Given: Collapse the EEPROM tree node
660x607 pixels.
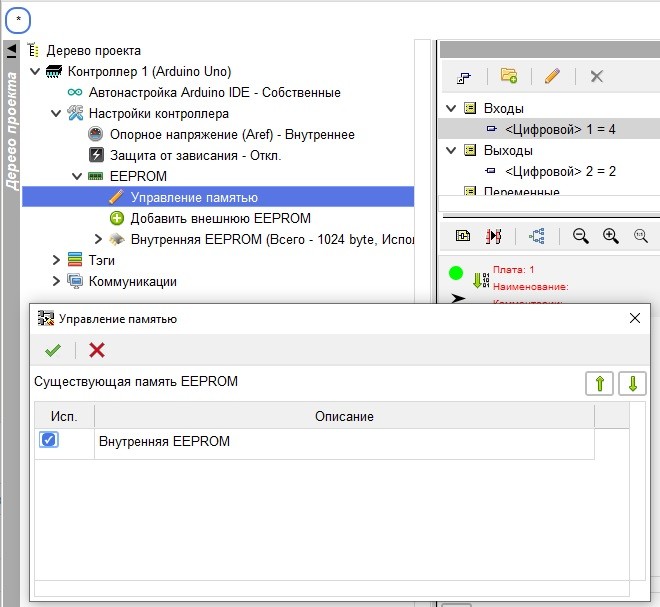Looking at the screenshot, I should coord(77,176).
